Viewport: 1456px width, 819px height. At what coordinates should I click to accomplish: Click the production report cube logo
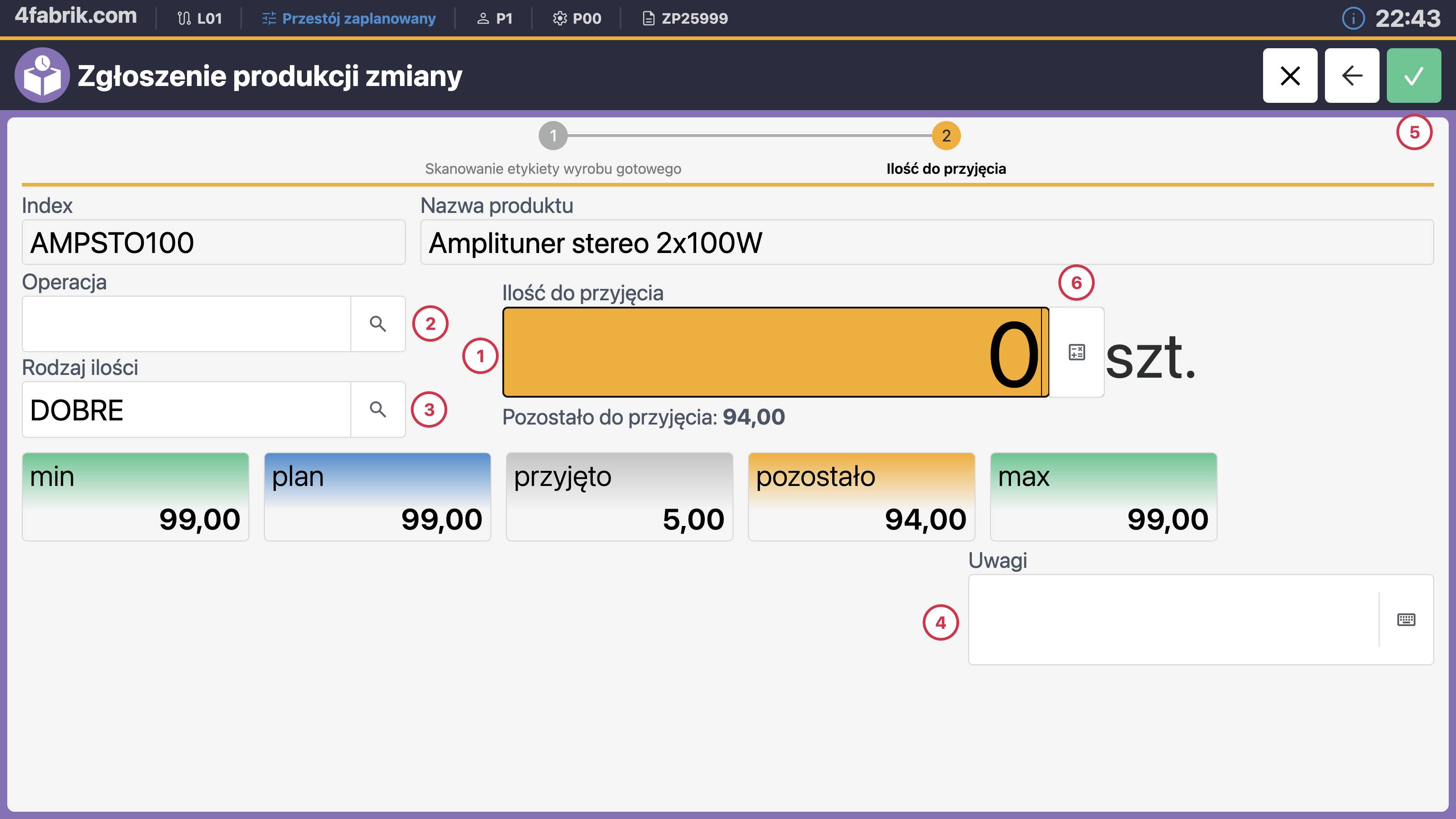[x=42, y=75]
